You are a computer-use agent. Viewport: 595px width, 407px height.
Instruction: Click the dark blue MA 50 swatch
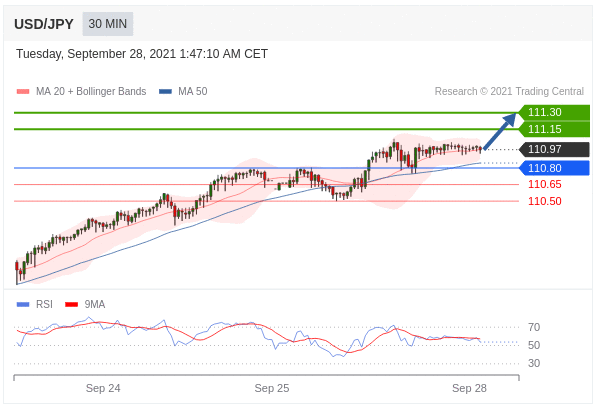pyautogui.click(x=165, y=91)
